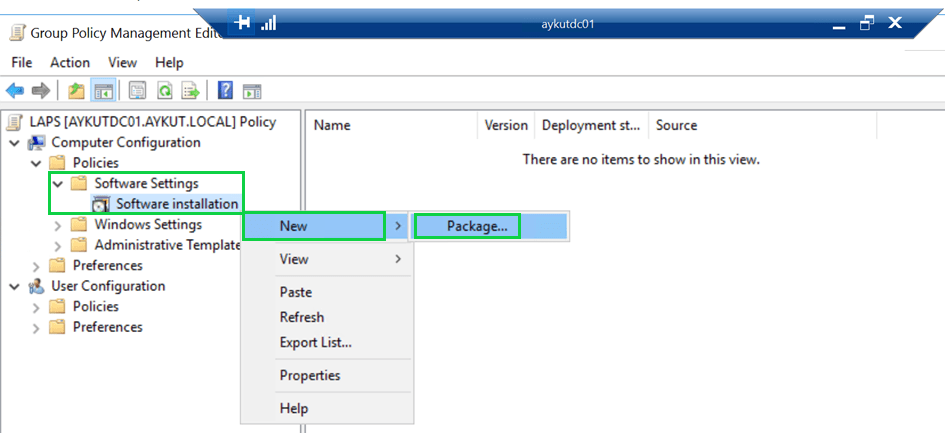Click Export List... in context menu
Screen dimensions: 945x433
(315, 342)
